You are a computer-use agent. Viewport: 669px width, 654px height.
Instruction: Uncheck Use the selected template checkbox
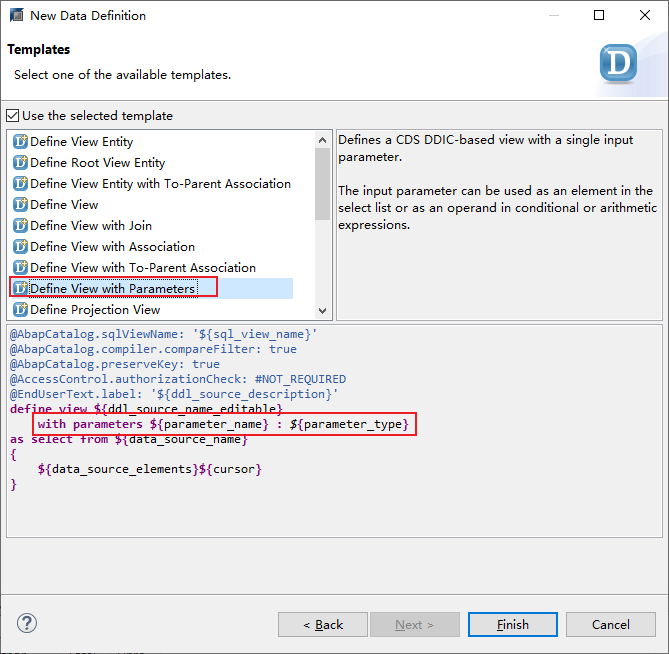pyautogui.click(x=13, y=116)
